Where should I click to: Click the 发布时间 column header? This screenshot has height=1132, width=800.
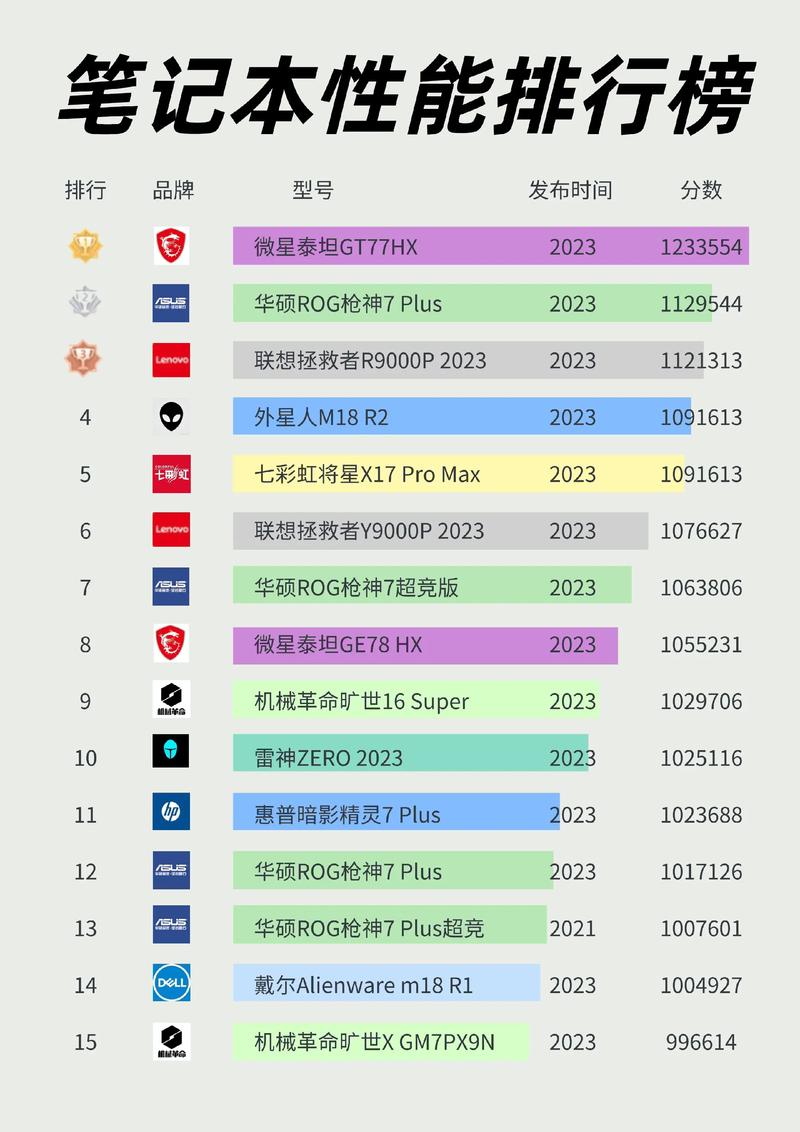[570, 190]
